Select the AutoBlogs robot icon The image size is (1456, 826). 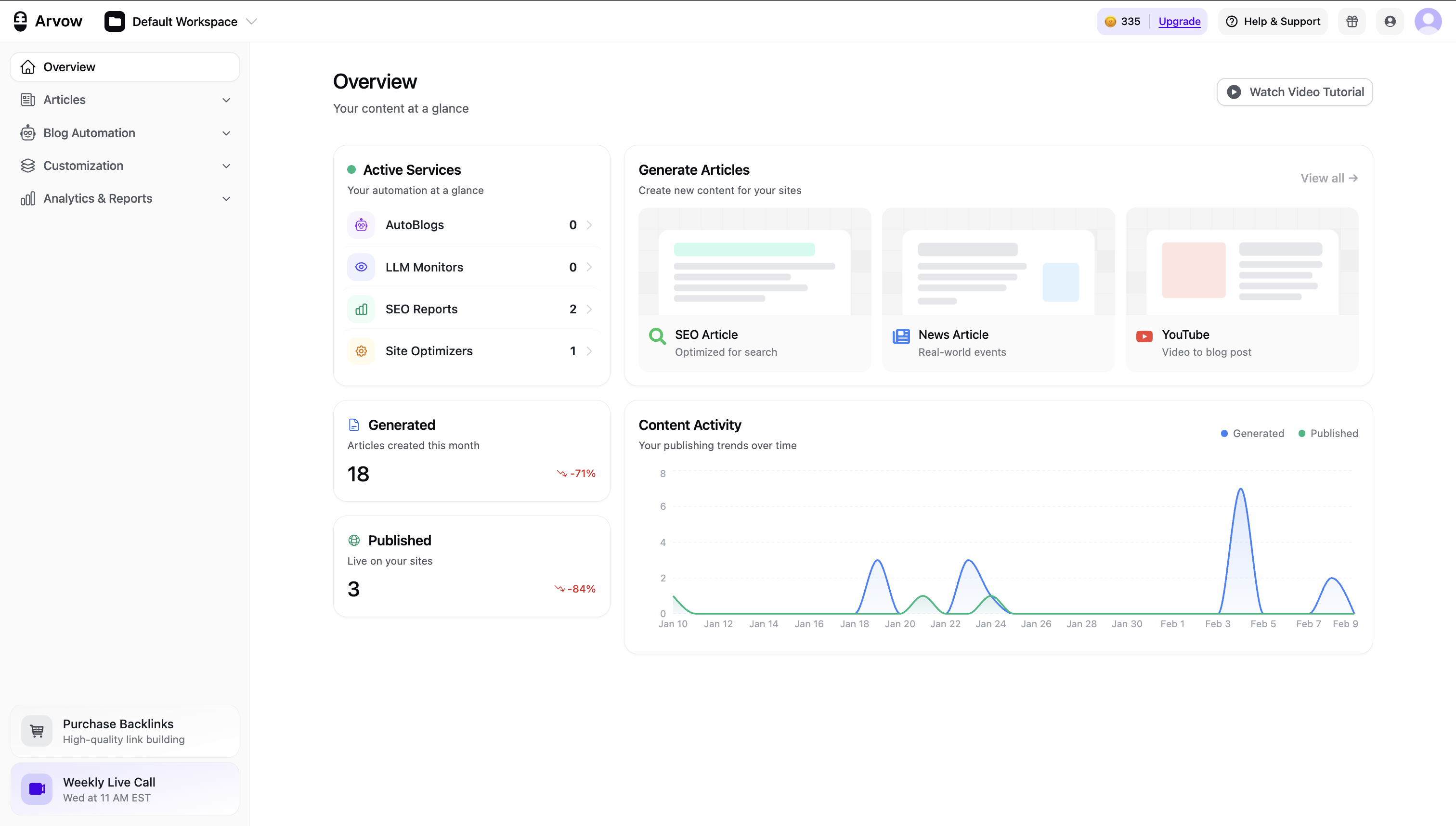pyautogui.click(x=362, y=225)
